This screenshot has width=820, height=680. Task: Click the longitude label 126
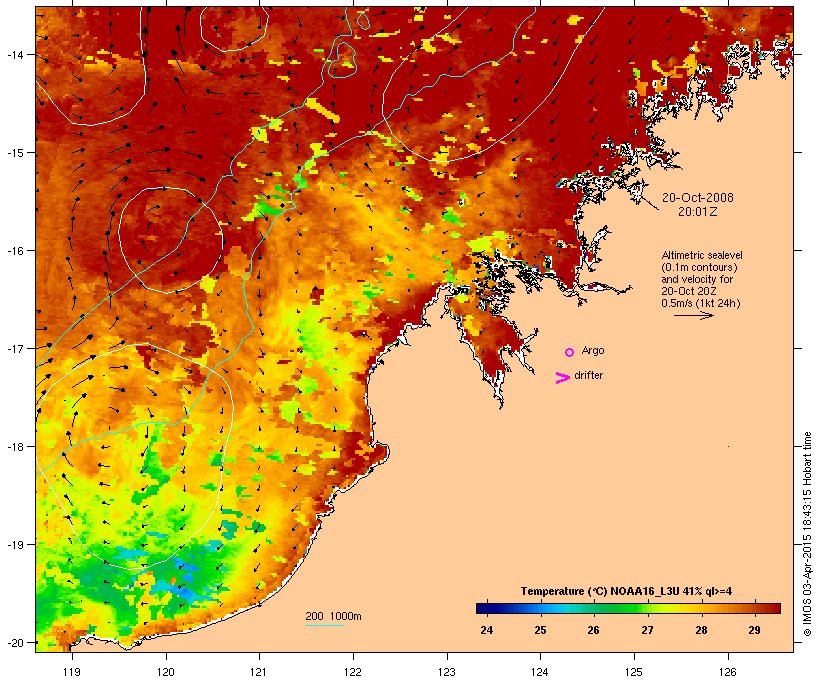[727, 672]
